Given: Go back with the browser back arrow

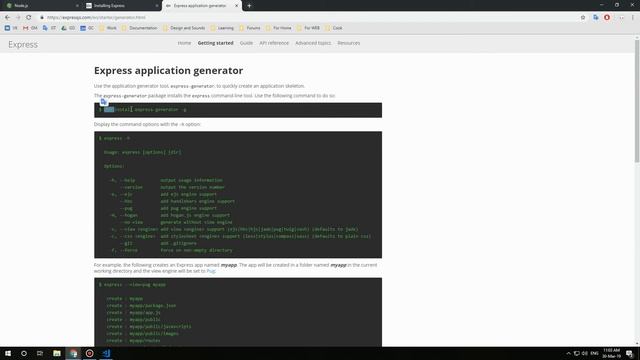Looking at the screenshot, I should [x=7, y=18].
